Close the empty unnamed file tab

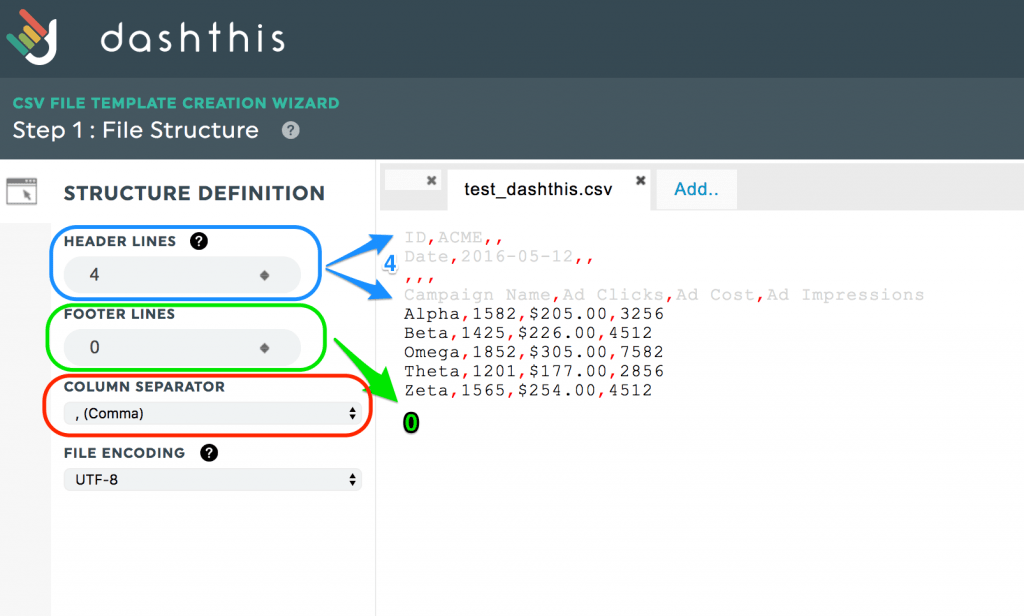433,180
